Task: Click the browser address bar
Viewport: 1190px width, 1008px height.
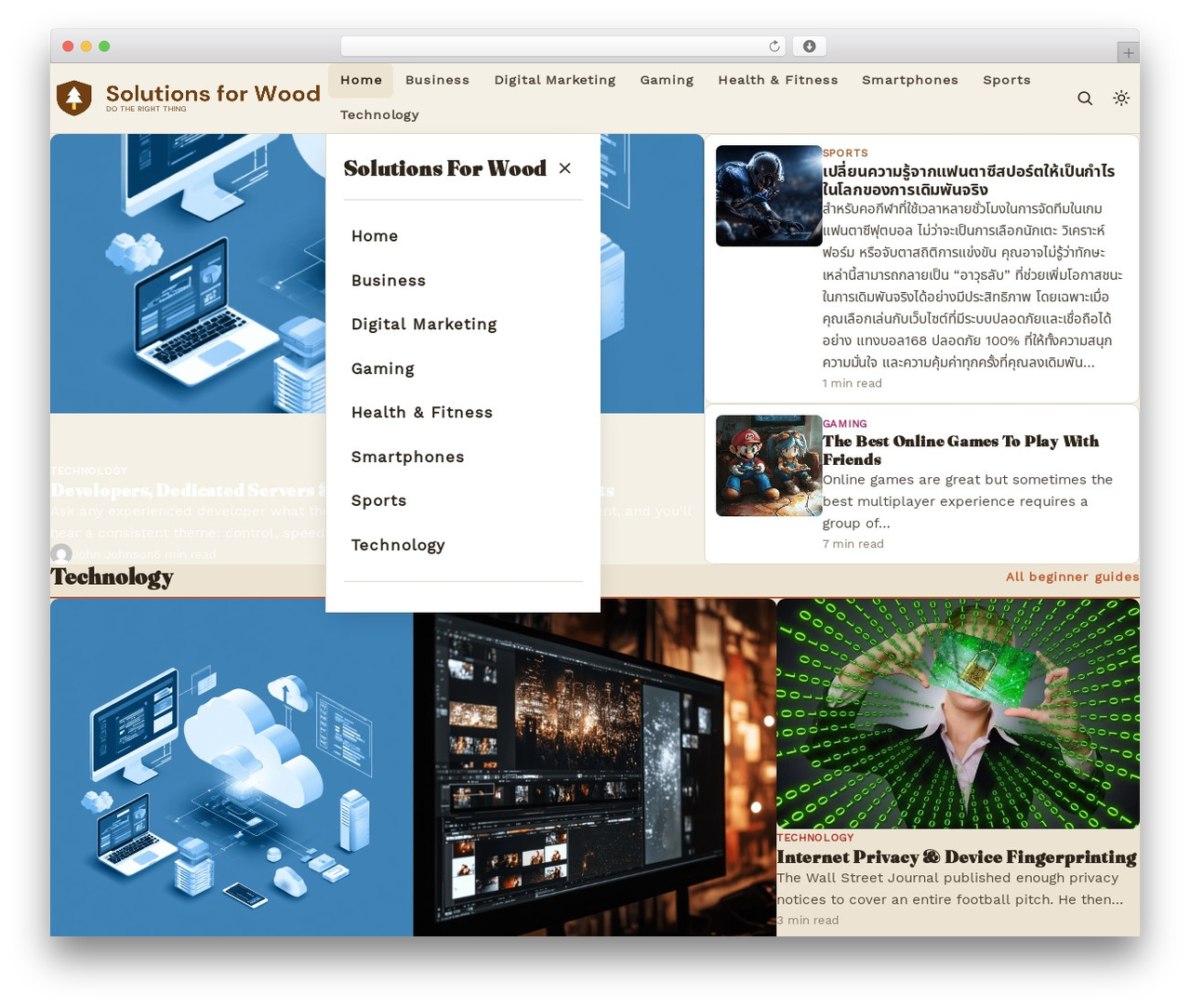Action: tap(563, 46)
